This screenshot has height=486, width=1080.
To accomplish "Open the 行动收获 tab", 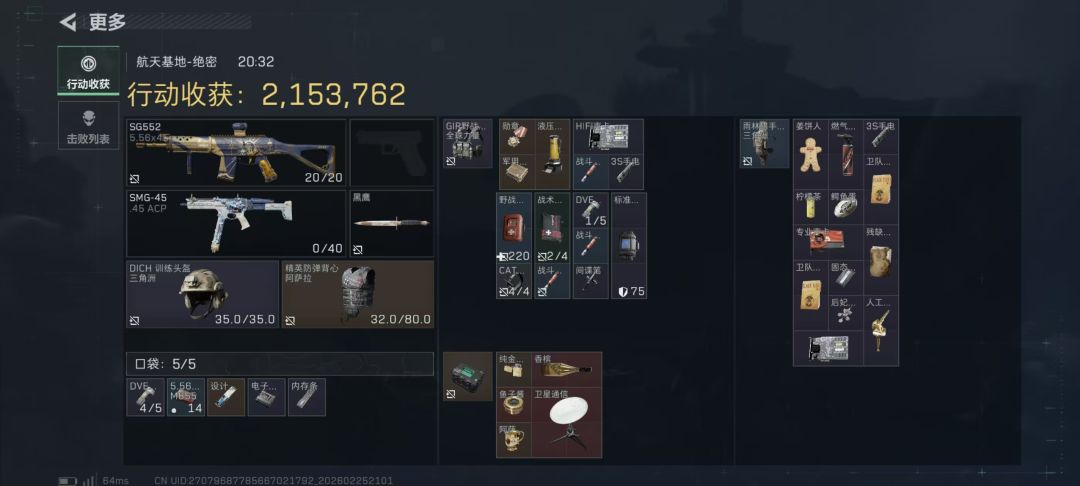I will click(88, 71).
